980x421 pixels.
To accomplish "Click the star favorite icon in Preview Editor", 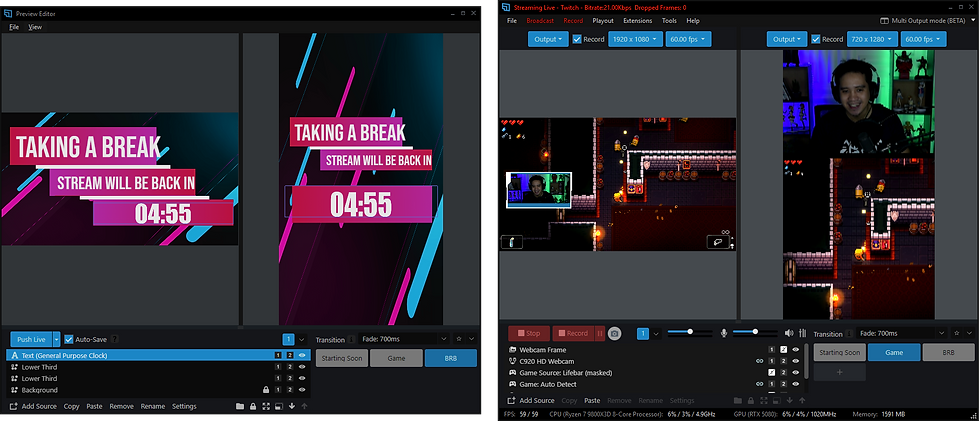I will click(x=459, y=339).
